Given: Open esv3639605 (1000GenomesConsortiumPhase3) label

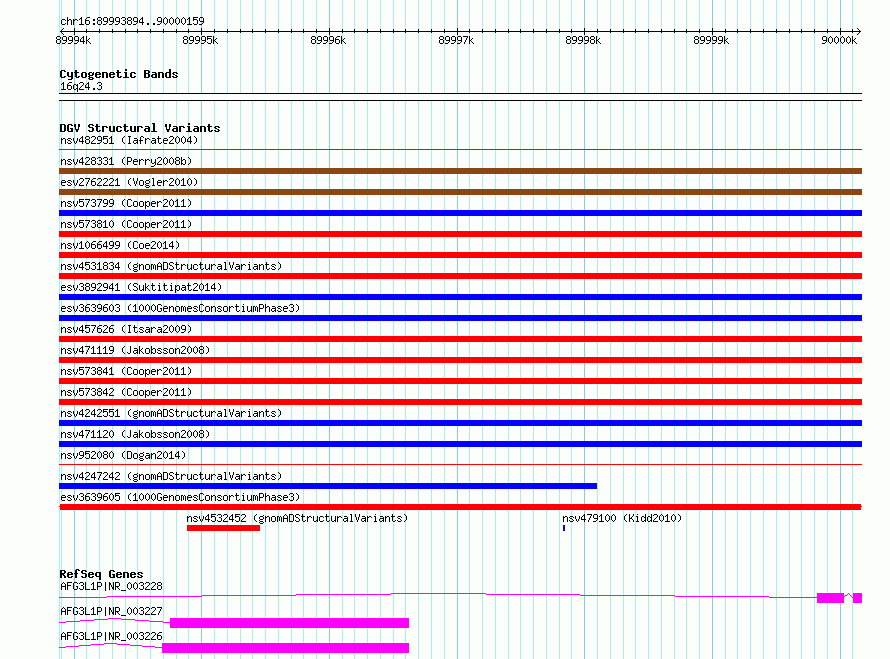Looking at the screenshot, I should (x=180, y=497).
